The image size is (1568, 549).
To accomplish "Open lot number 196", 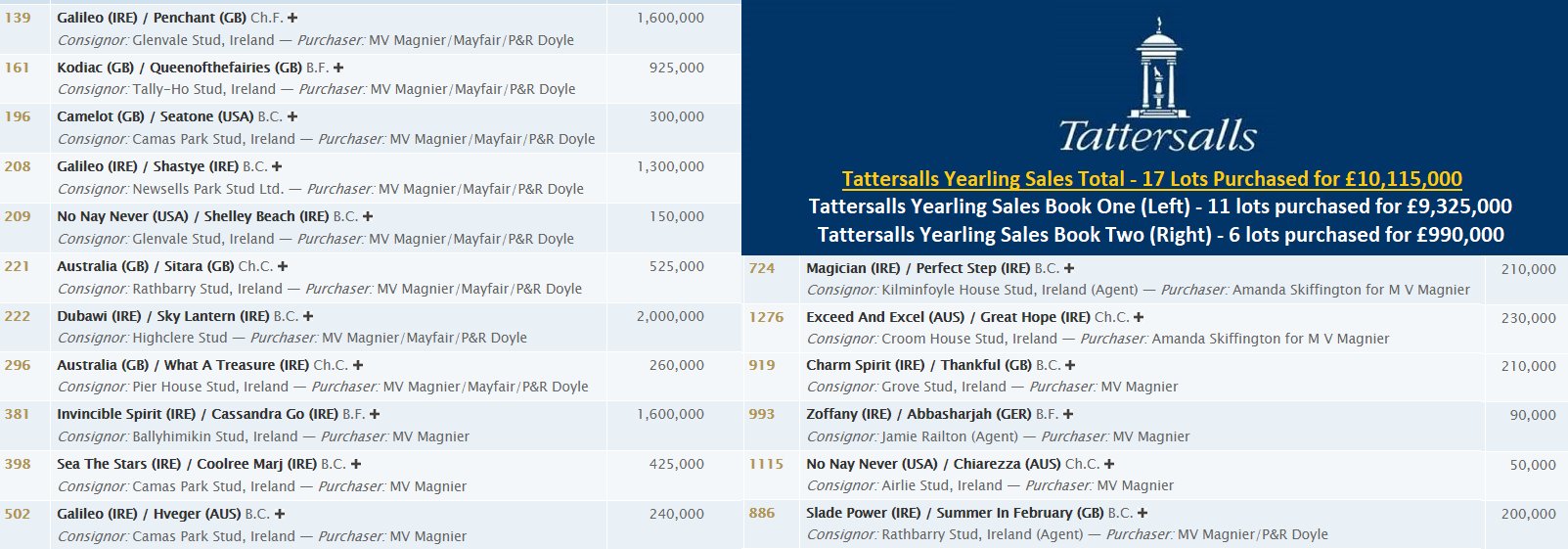I will tap(18, 117).
